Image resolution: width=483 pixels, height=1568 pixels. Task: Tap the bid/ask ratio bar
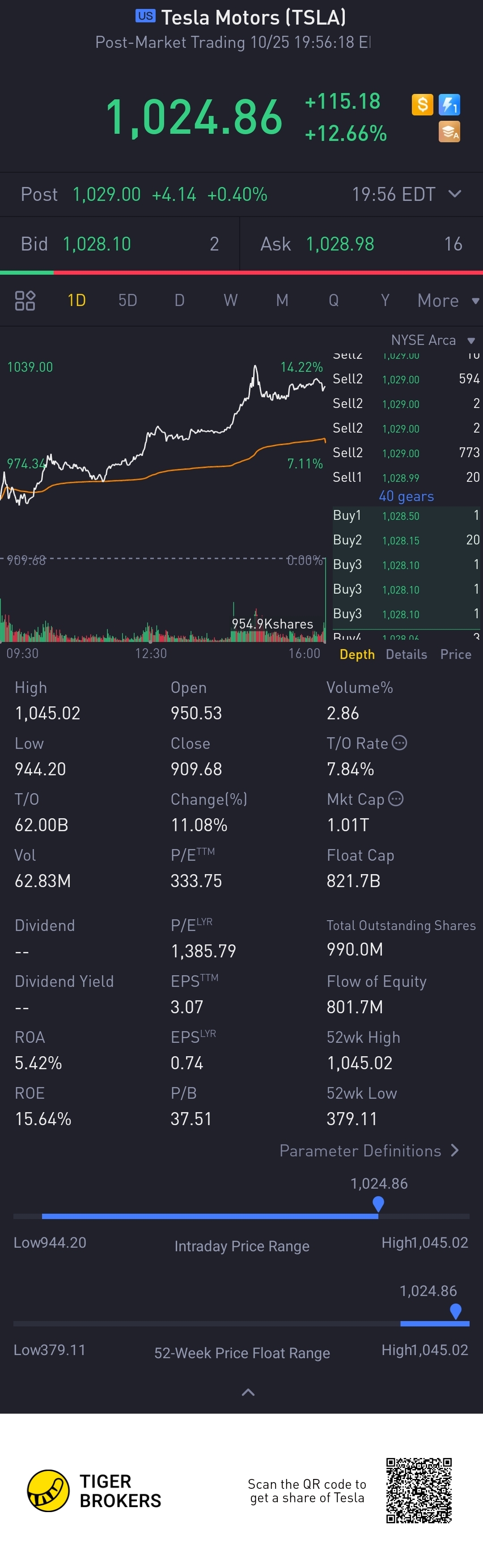pos(241,273)
